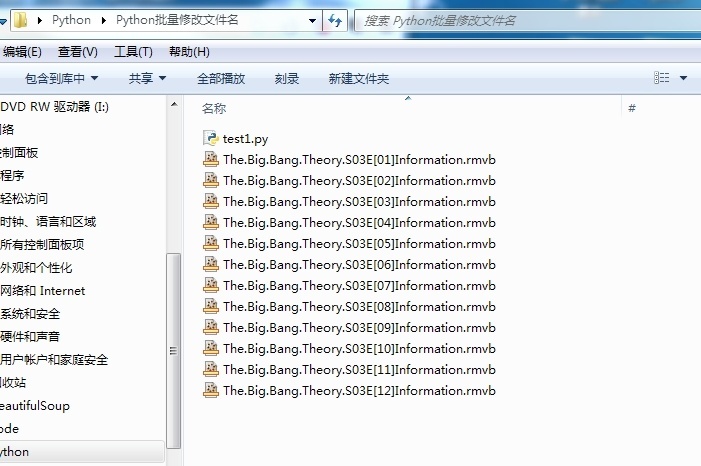
Task: Click the video icon of S03E[08] file
Action: 211,306
